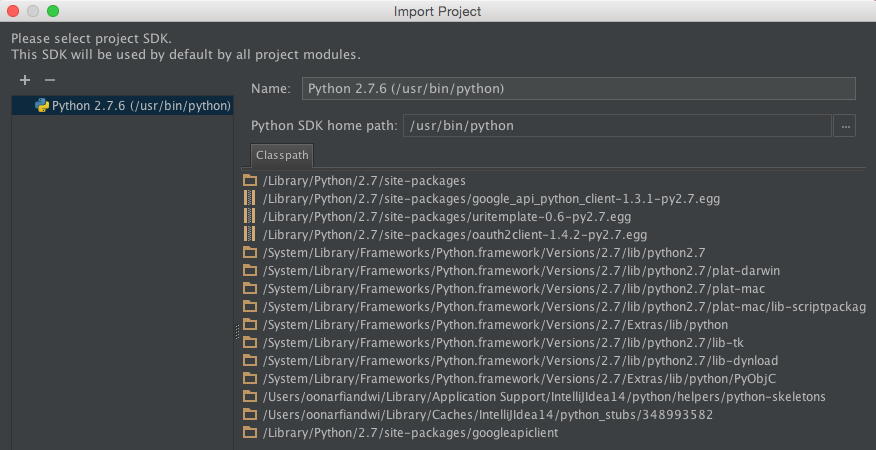Click folder icon for lib-tk entry

point(250,343)
